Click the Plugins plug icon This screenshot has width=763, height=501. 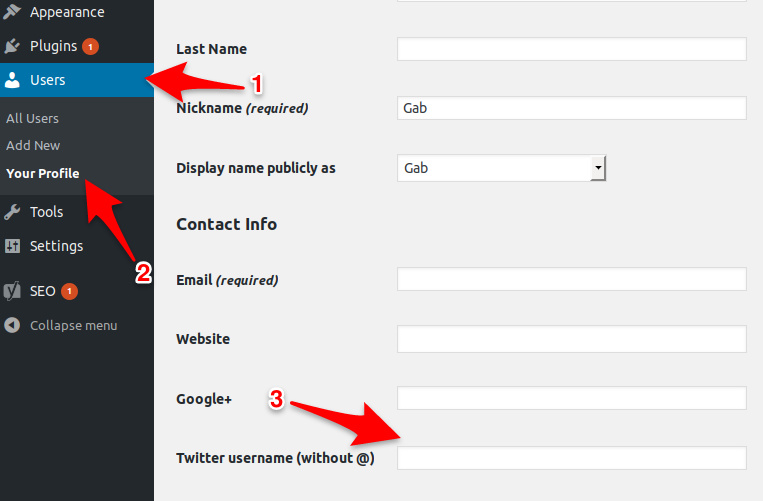[12, 46]
